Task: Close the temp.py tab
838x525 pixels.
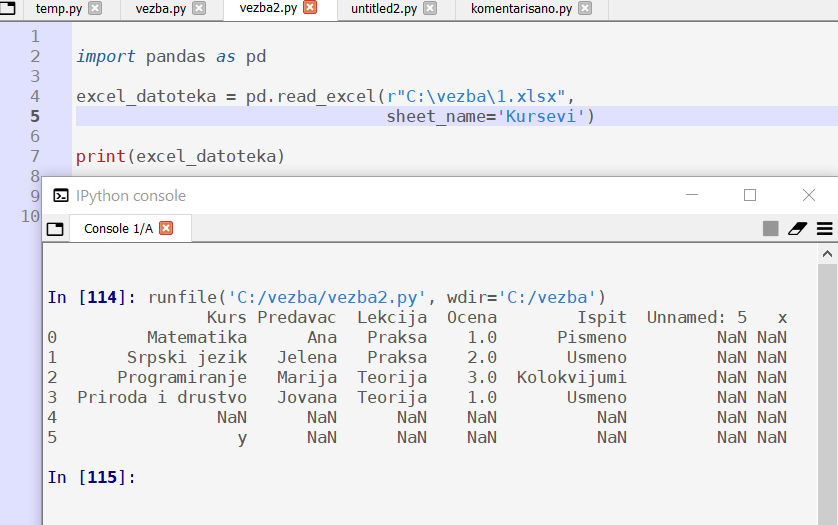Action: tap(95, 9)
